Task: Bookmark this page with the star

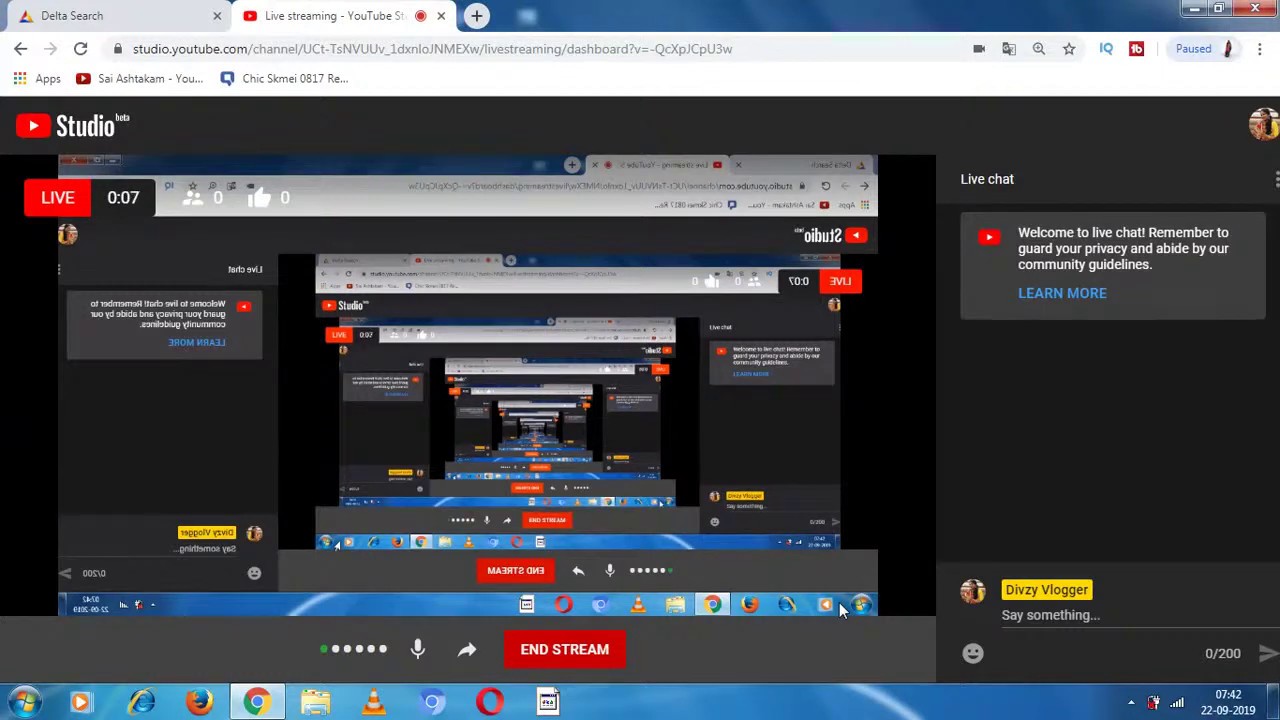Action: click(1069, 48)
